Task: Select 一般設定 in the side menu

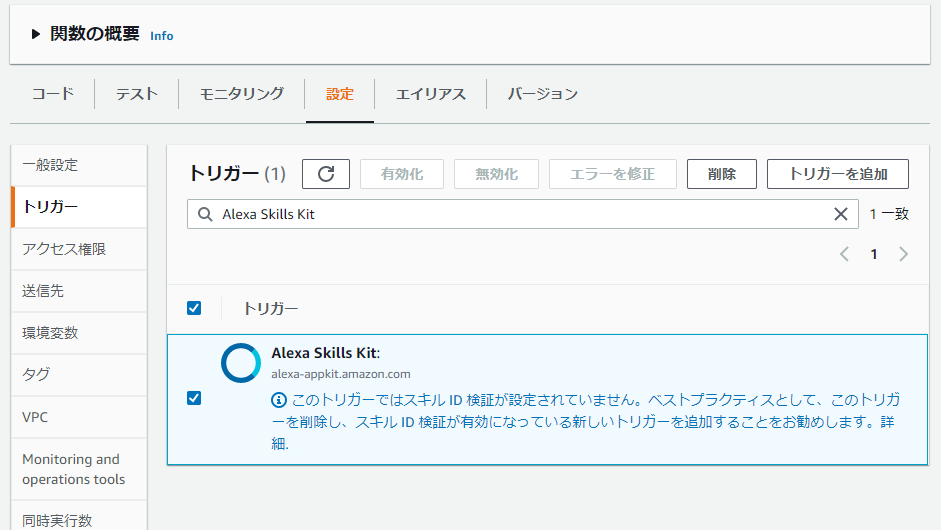Action: (x=79, y=165)
